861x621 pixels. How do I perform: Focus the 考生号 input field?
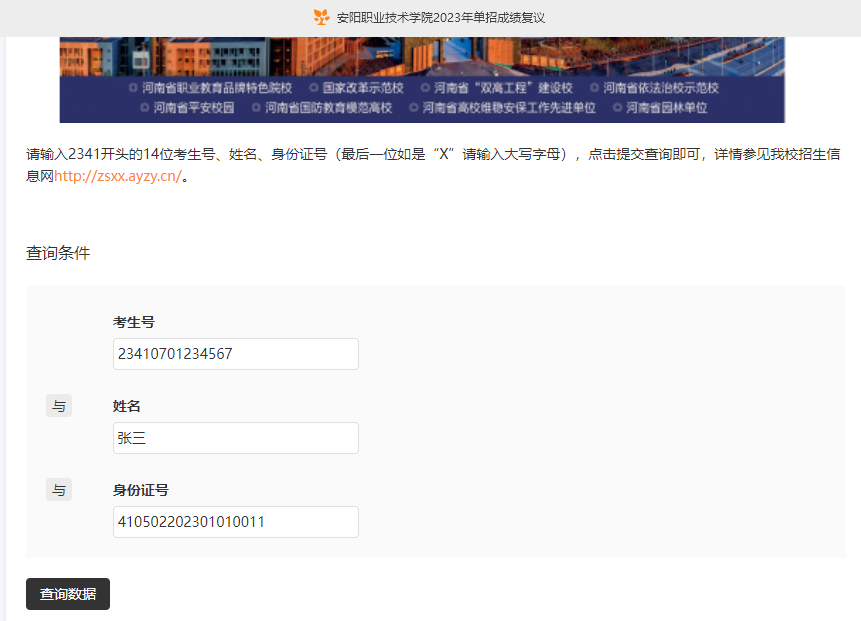235,354
